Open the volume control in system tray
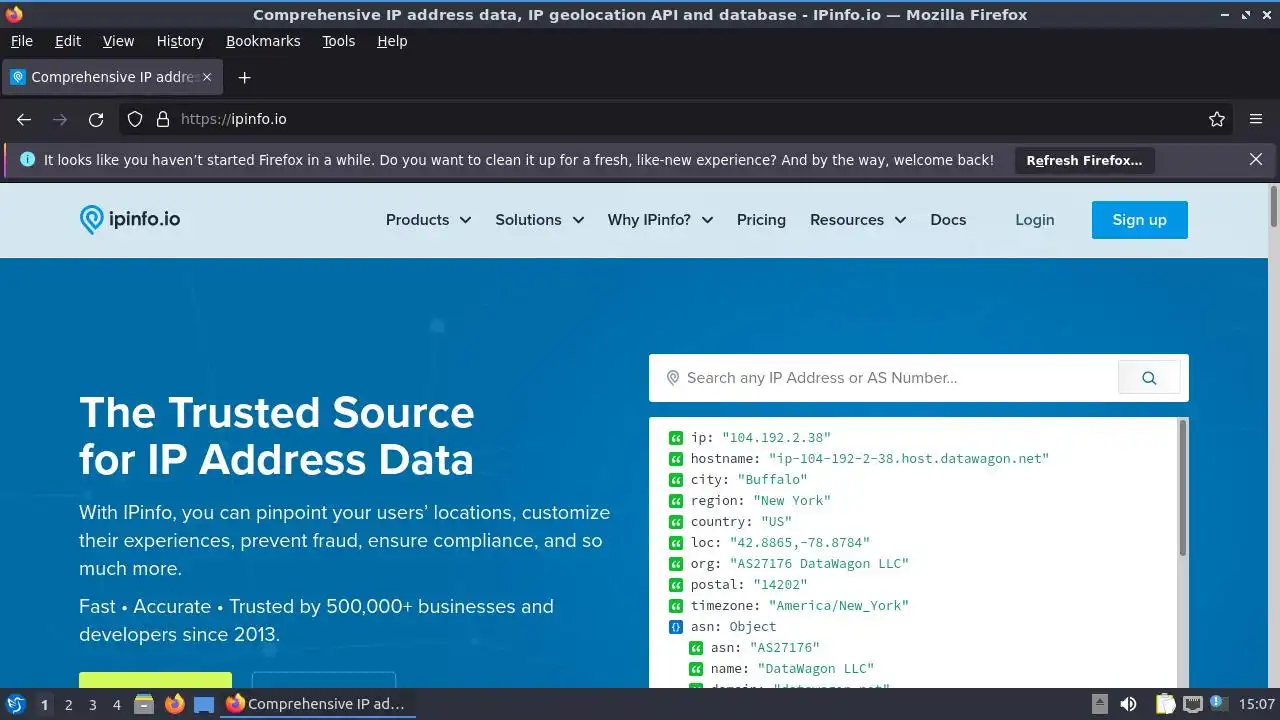The image size is (1280, 720). pyautogui.click(x=1129, y=704)
